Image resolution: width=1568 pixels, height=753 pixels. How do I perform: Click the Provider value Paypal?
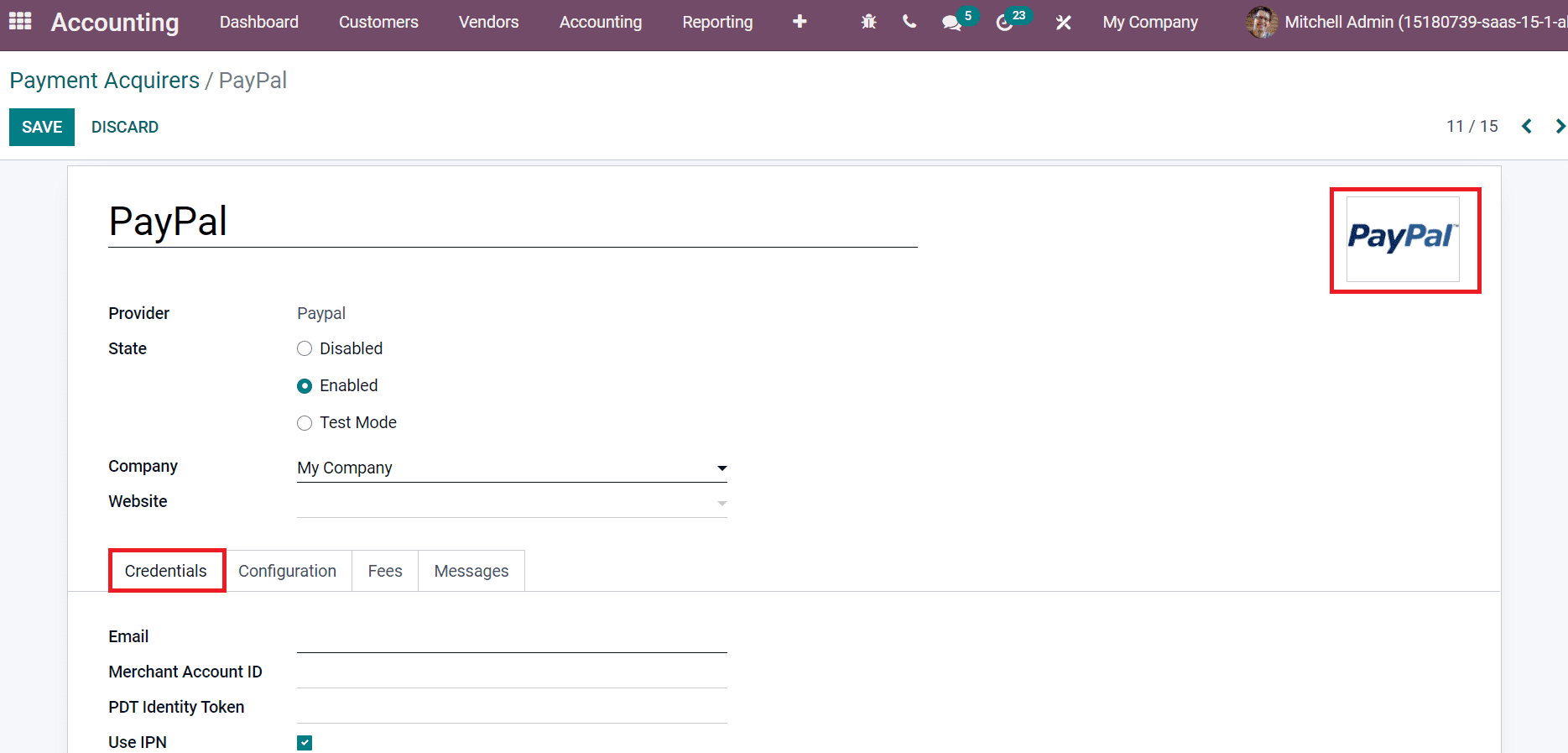pyautogui.click(x=321, y=313)
